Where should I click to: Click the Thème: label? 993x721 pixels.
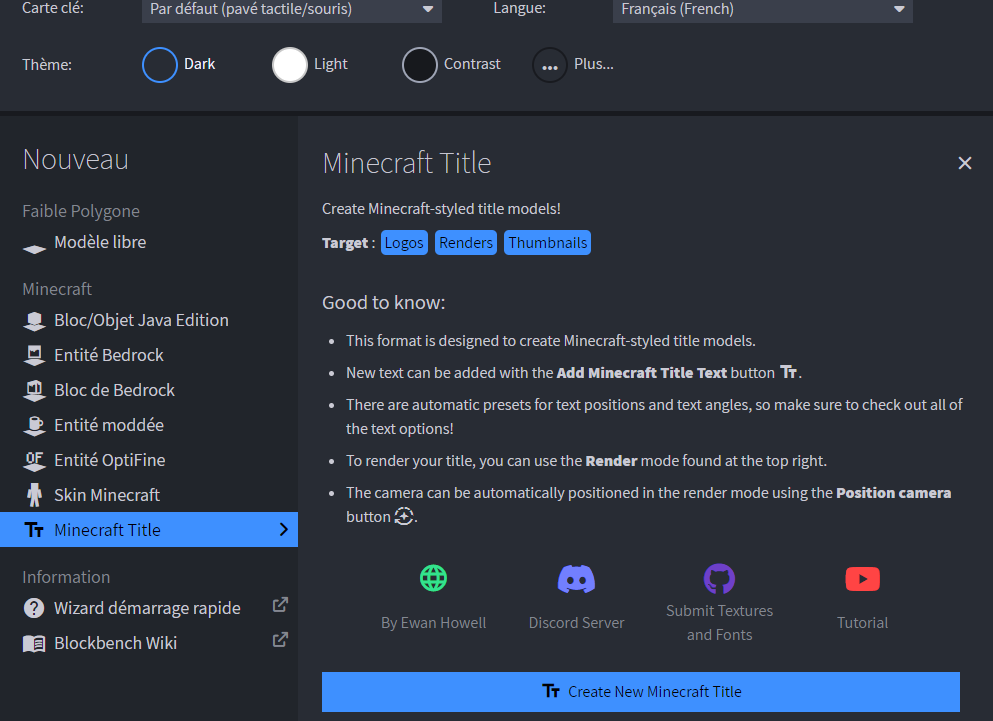coord(47,65)
